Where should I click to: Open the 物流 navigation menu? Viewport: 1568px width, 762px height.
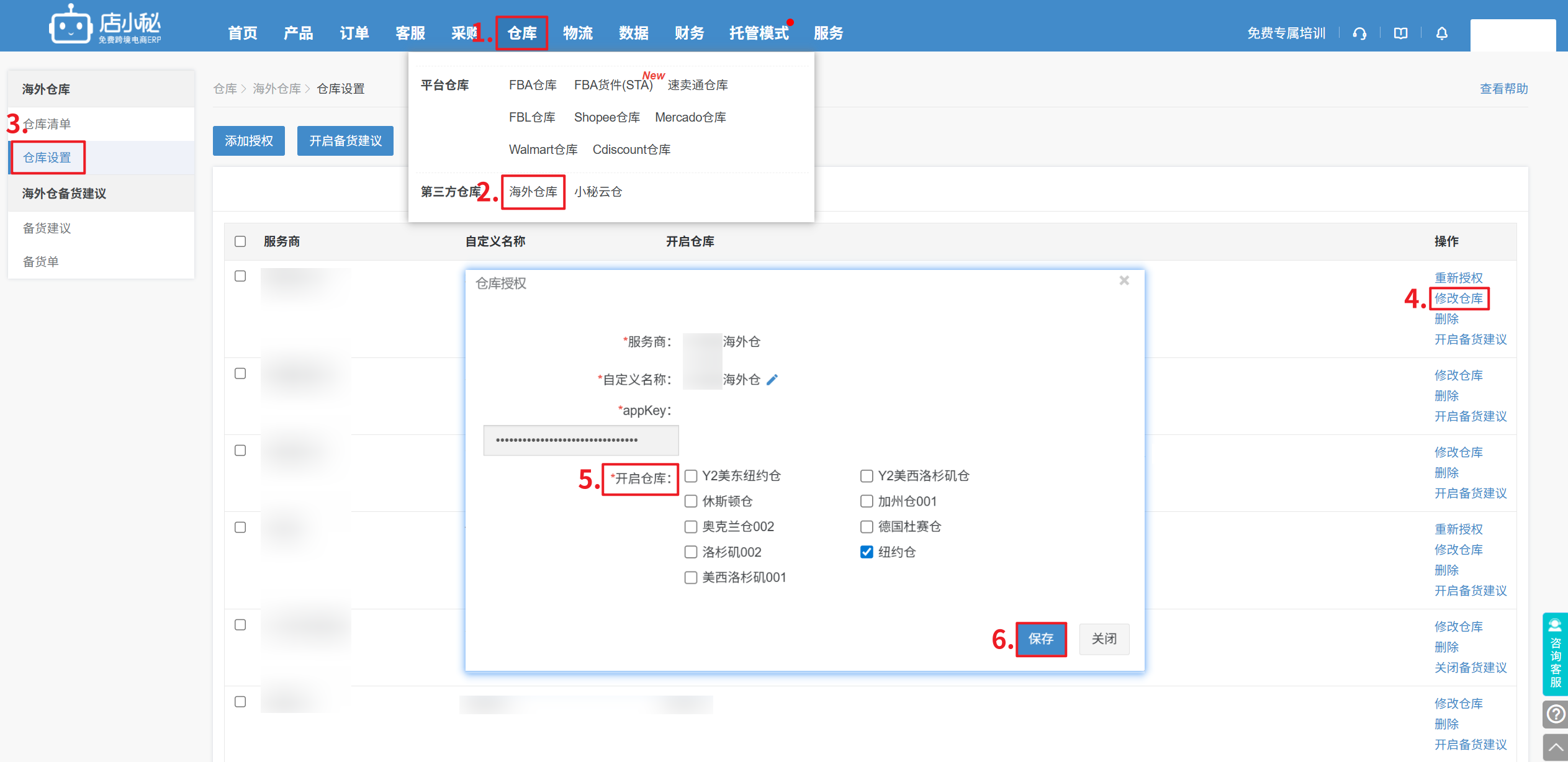(x=577, y=33)
